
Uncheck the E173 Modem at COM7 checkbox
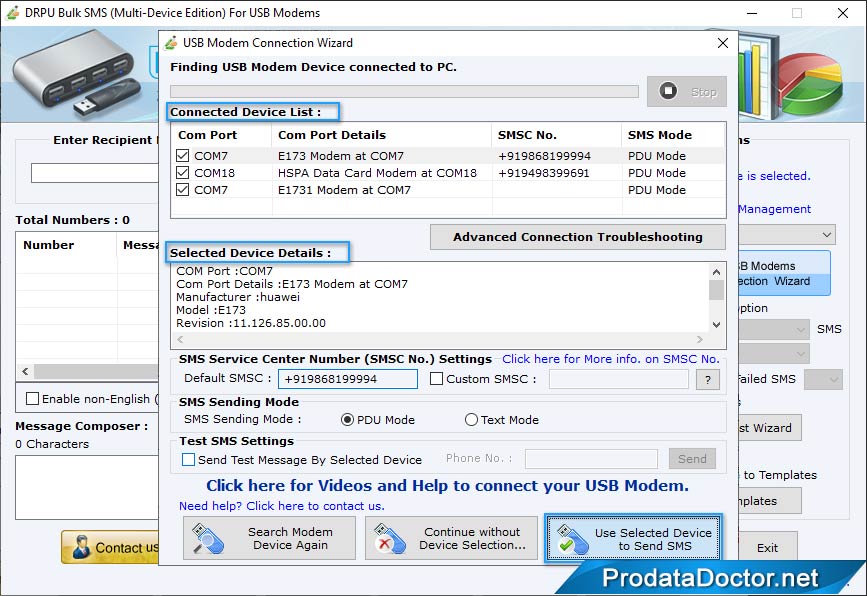point(182,156)
